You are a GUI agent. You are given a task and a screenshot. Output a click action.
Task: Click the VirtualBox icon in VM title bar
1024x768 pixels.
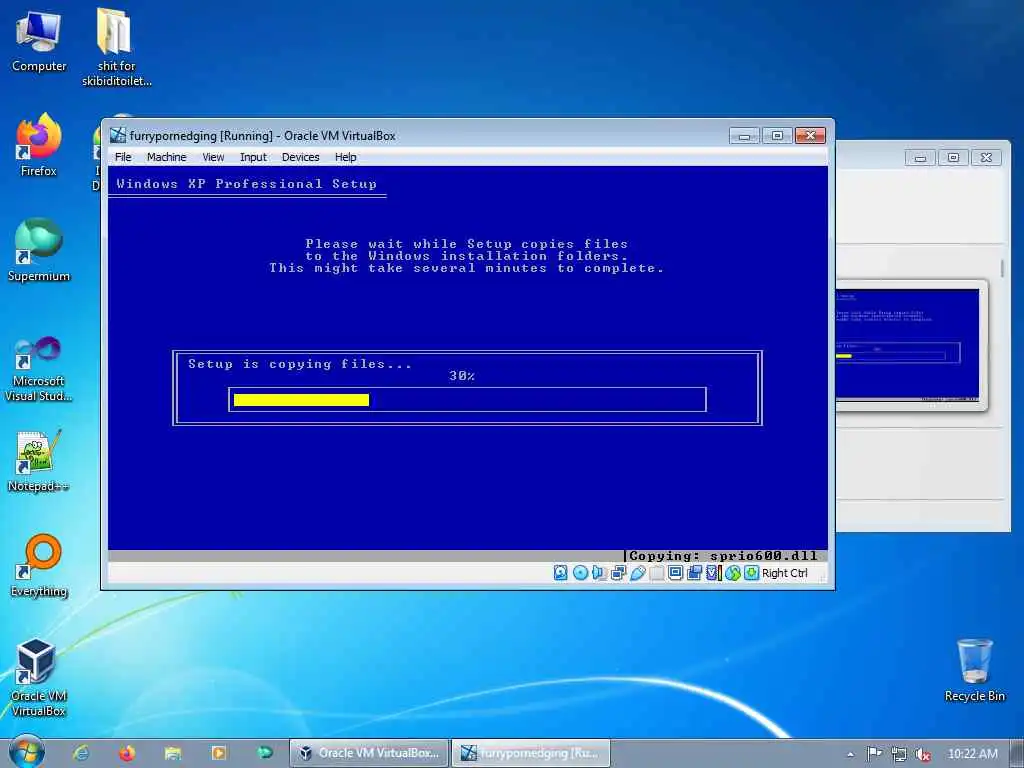[118, 135]
